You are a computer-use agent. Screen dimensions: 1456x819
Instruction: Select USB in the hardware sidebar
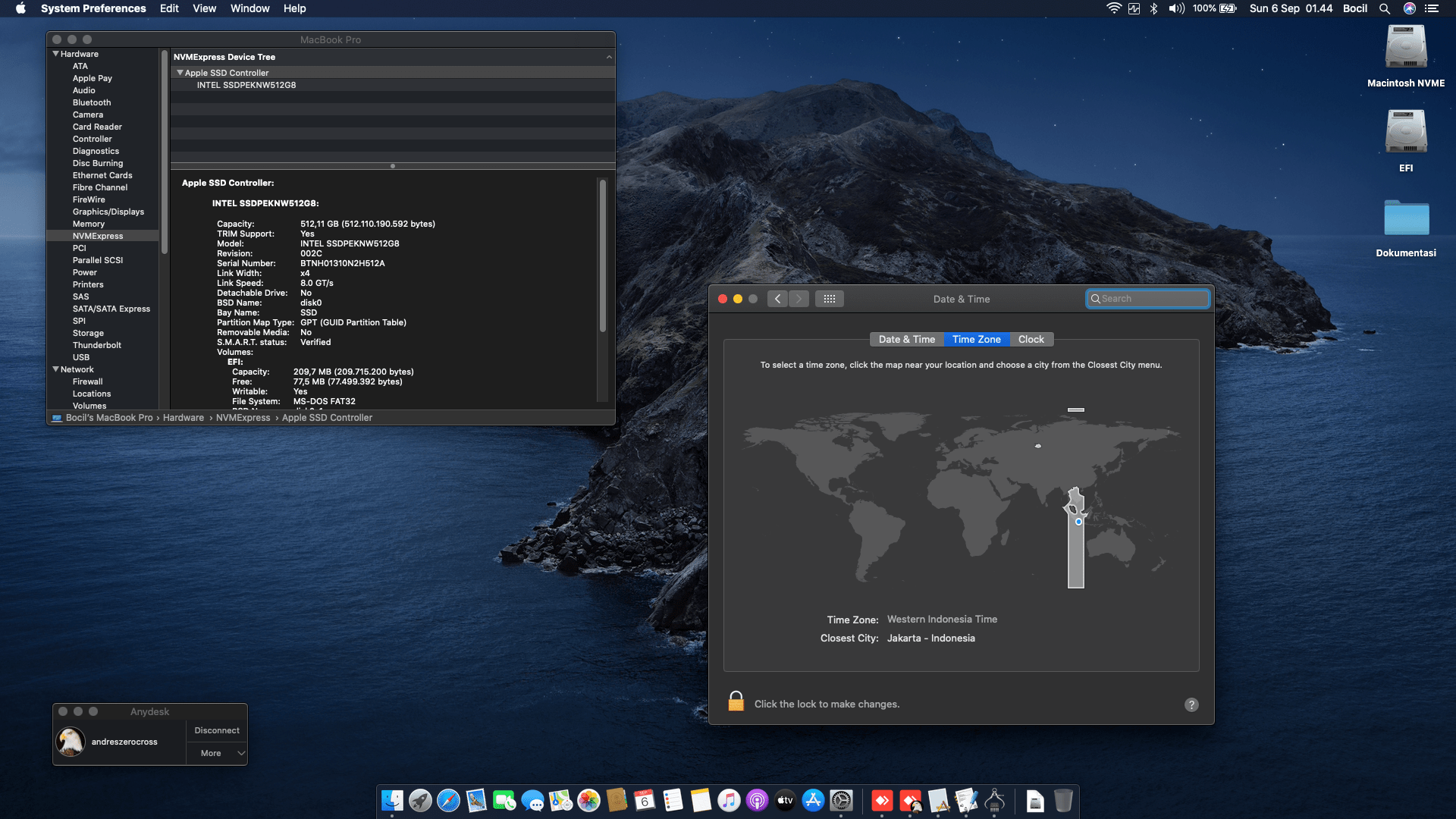point(81,357)
